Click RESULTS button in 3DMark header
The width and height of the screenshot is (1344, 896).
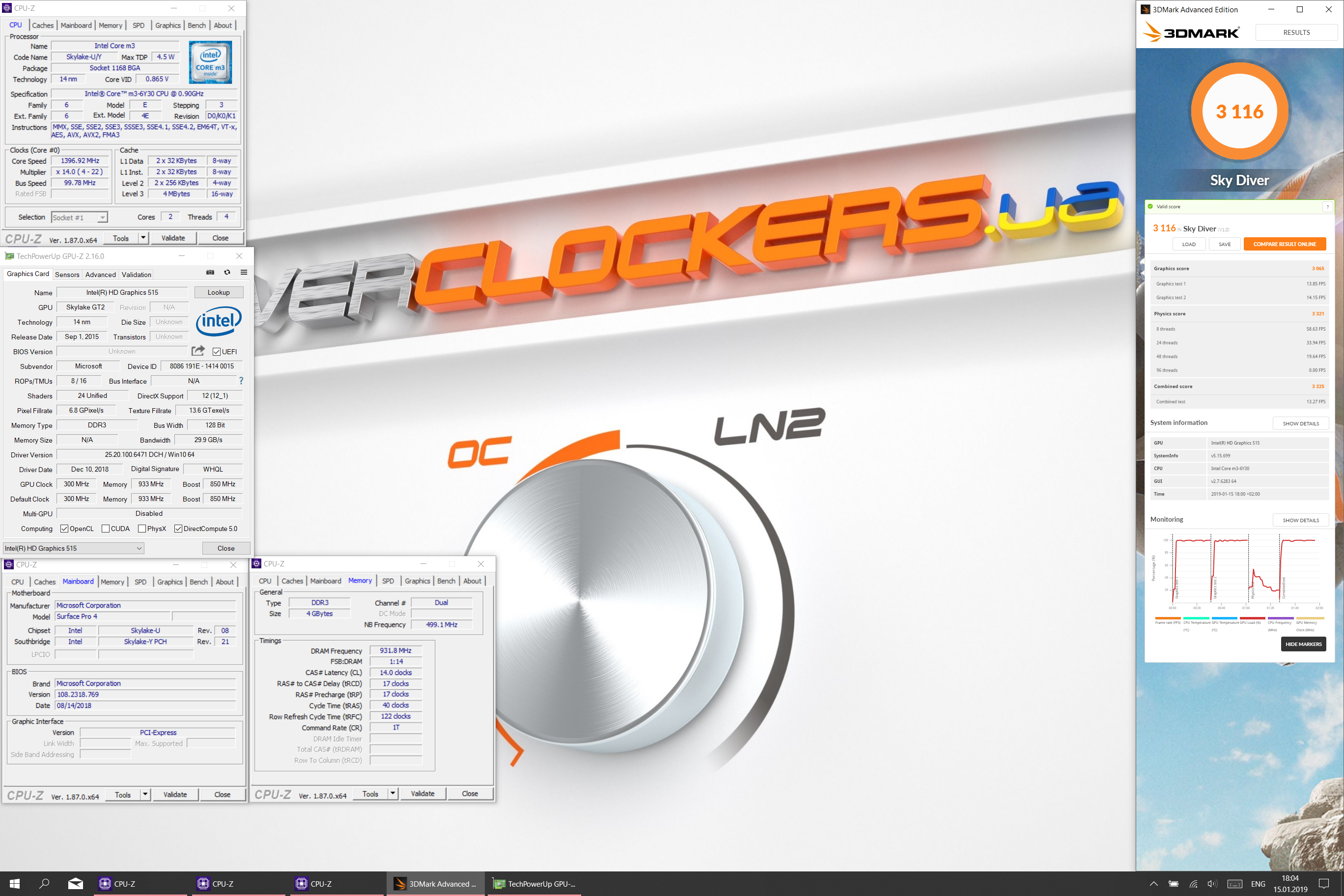[1296, 32]
